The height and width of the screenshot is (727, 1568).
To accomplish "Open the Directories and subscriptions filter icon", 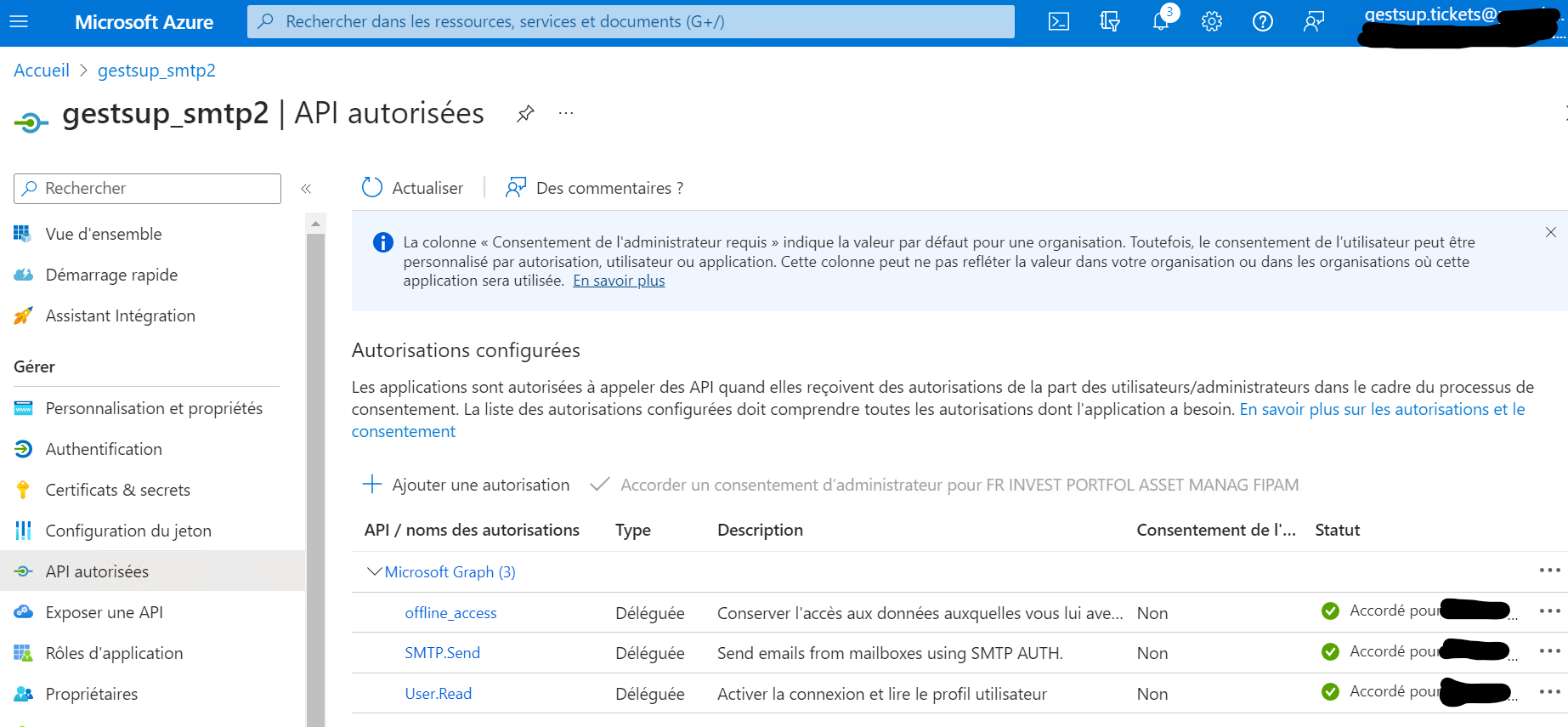I will click(1110, 21).
